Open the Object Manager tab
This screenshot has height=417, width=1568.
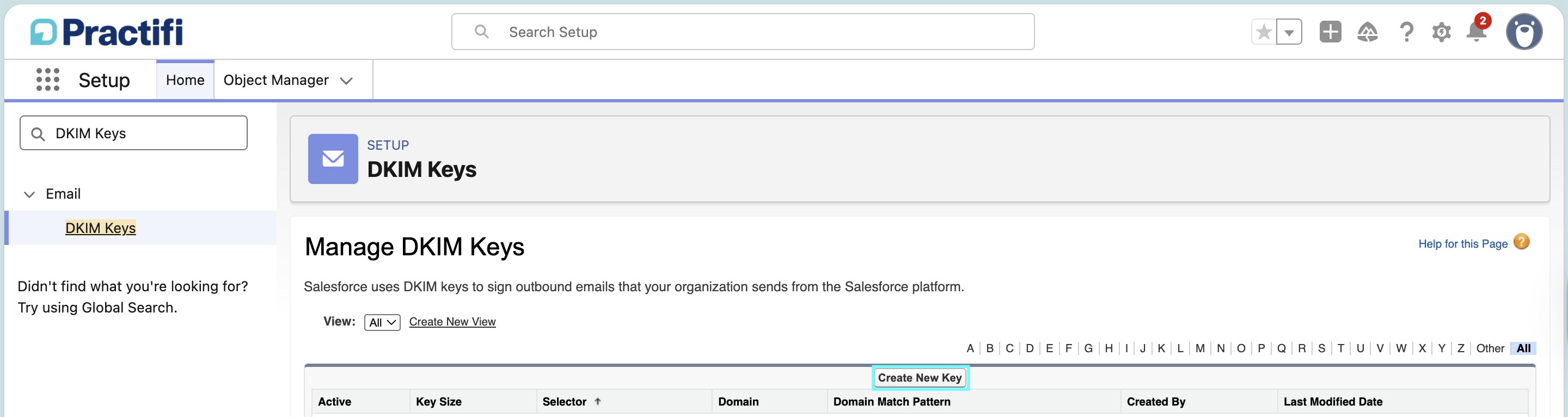tap(275, 79)
